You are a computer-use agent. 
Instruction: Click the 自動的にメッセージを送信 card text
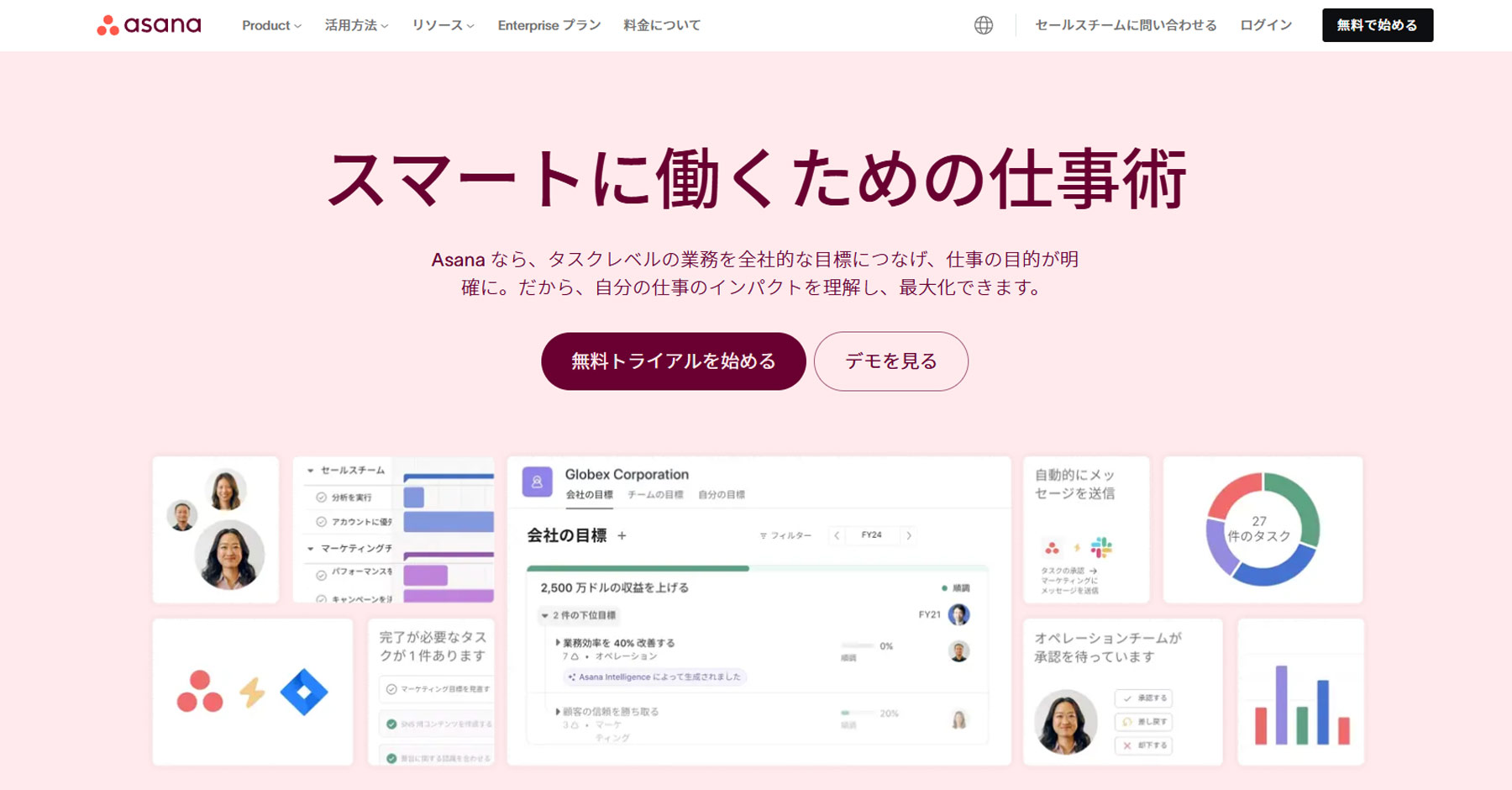click(x=1075, y=484)
